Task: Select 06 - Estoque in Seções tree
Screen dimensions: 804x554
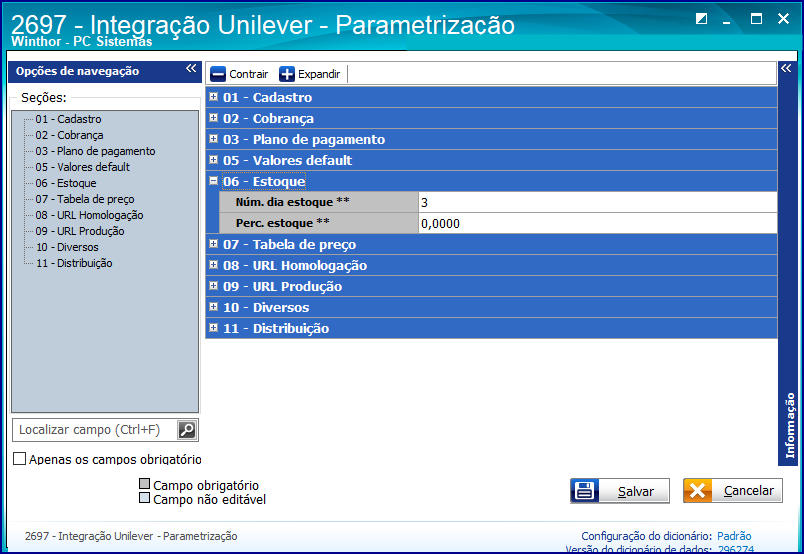Action: coord(66,183)
